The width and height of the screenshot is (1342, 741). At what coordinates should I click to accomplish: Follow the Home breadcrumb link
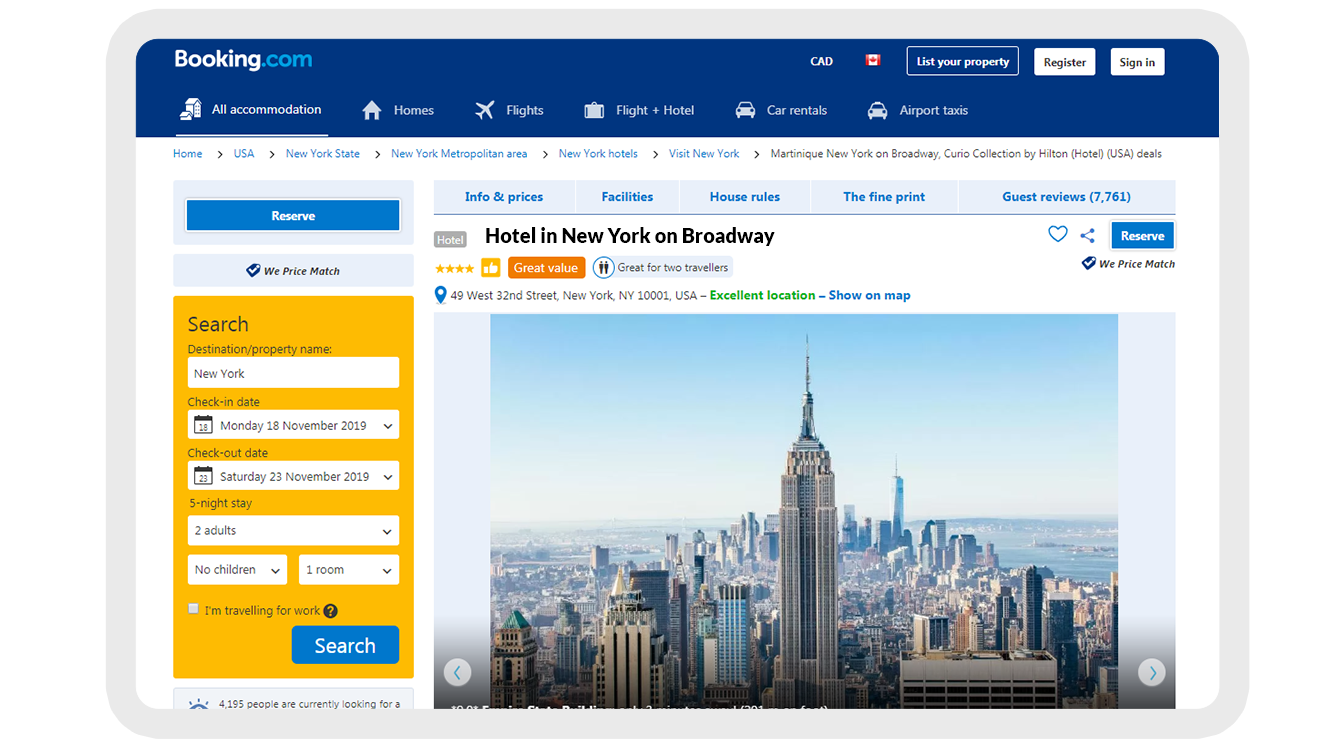point(187,154)
